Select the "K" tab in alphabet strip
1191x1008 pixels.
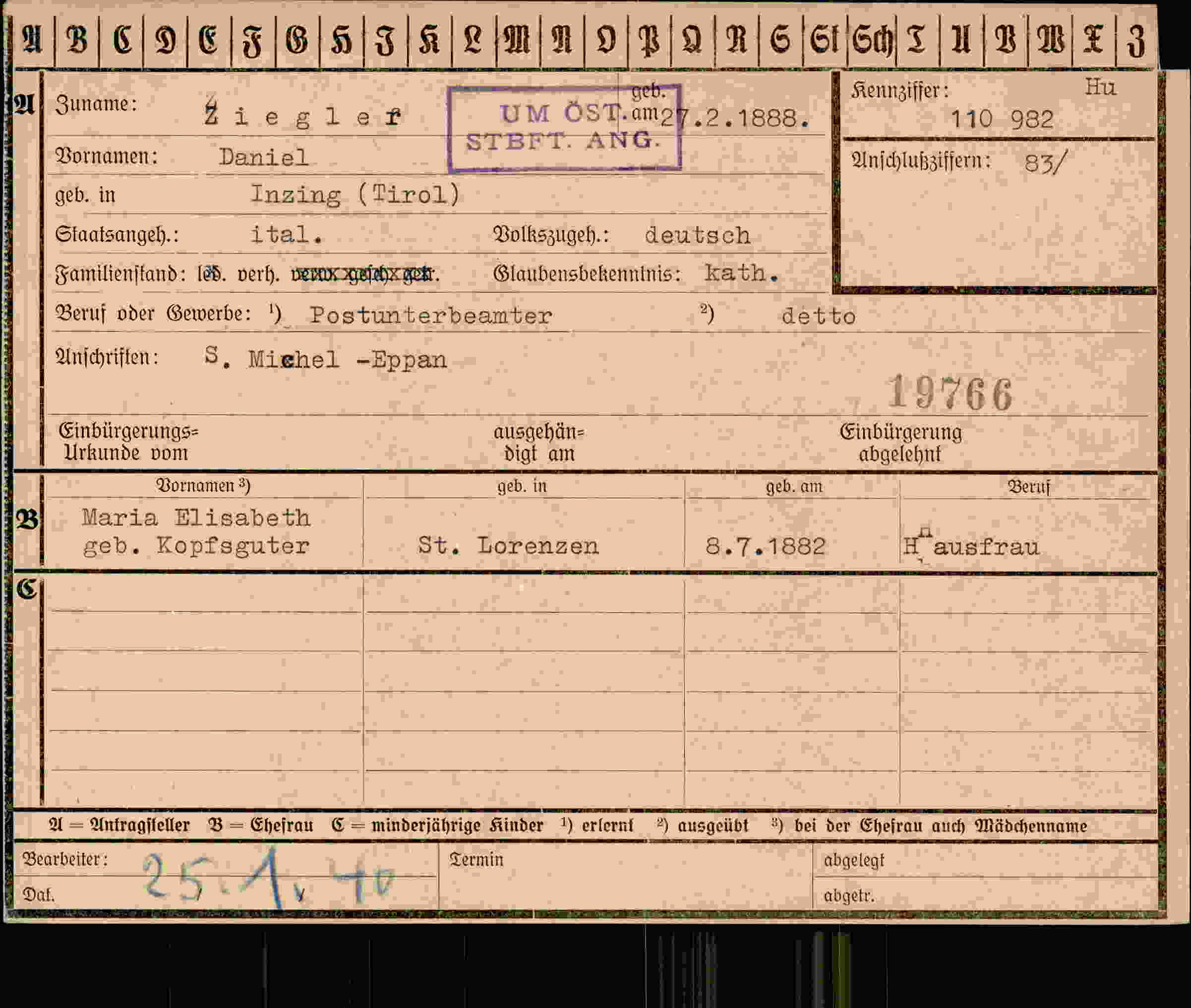[429, 41]
